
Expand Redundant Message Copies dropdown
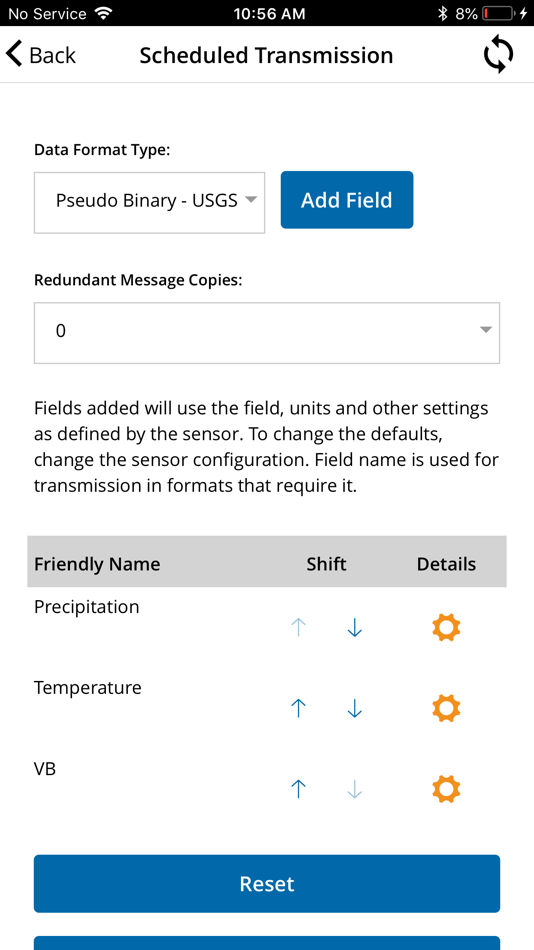[267, 333]
